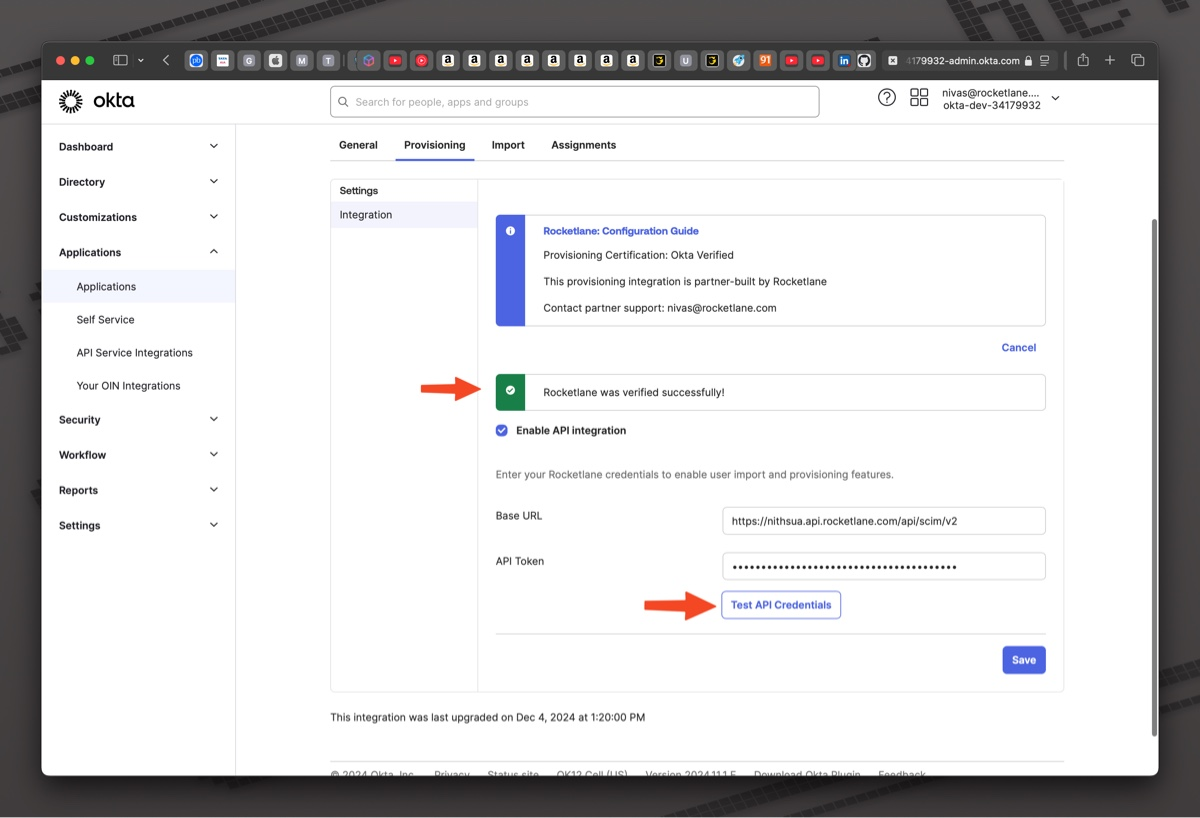
Task: Select the Provisioning tab
Action: tap(434, 145)
